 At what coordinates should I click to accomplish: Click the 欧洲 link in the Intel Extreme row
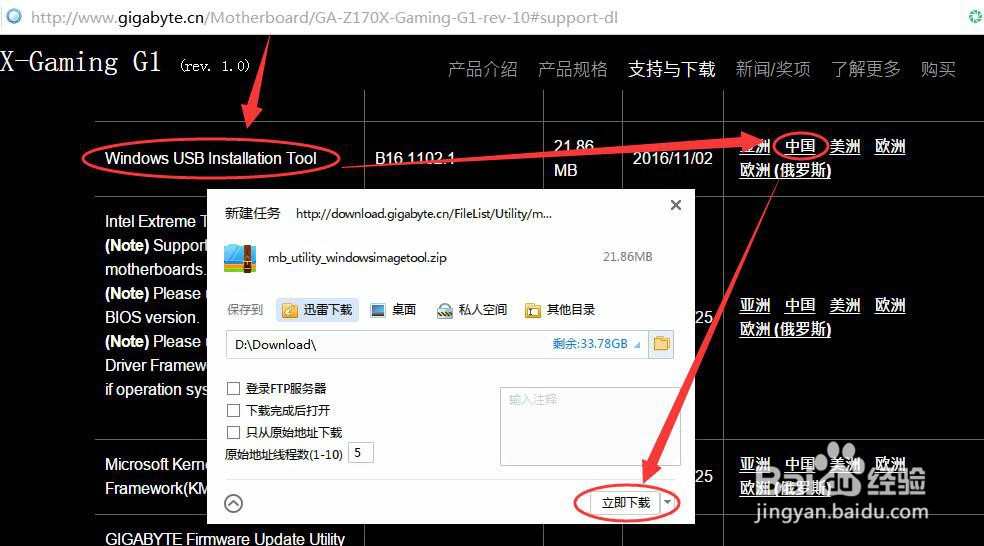point(890,306)
